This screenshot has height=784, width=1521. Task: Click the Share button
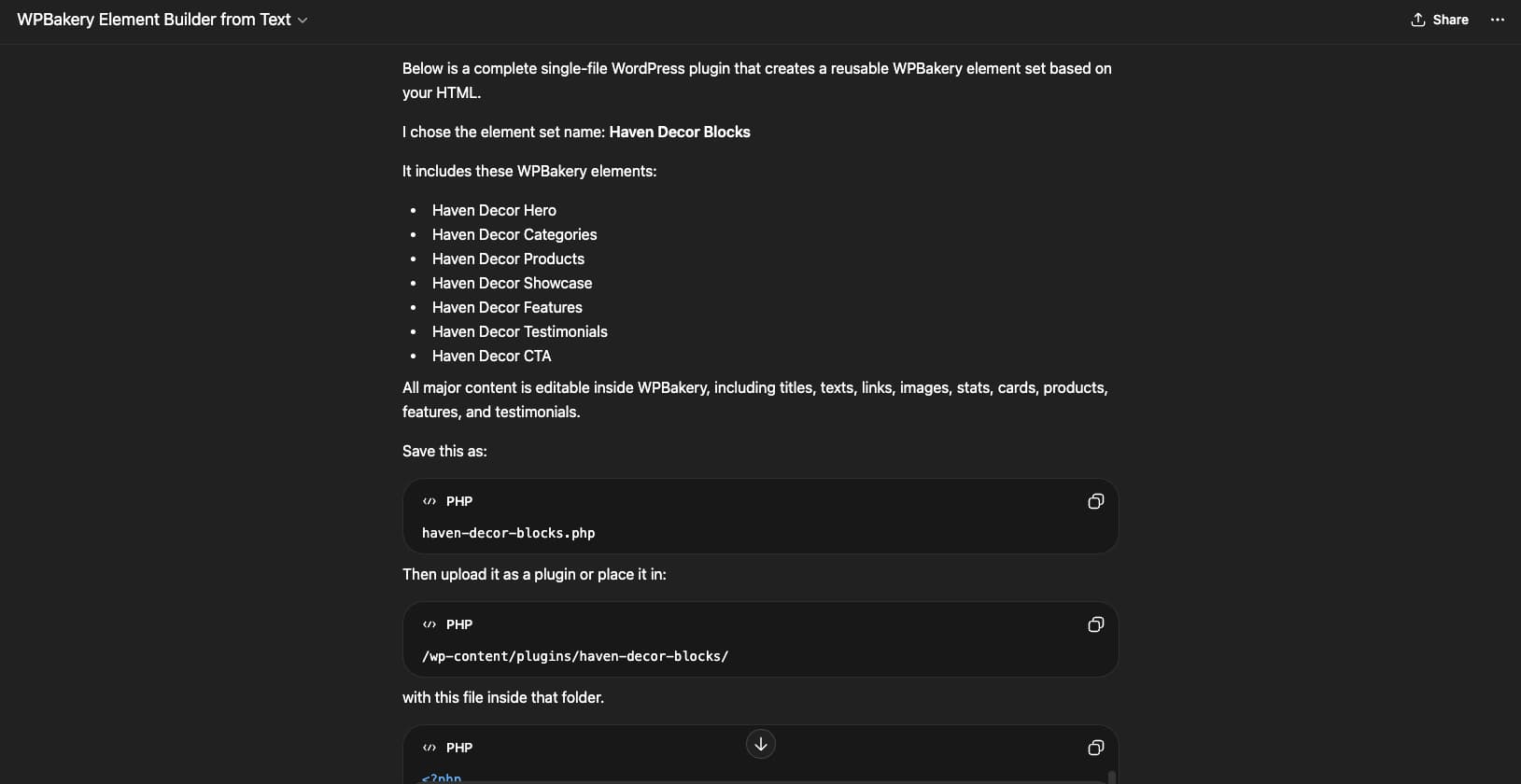[x=1439, y=20]
